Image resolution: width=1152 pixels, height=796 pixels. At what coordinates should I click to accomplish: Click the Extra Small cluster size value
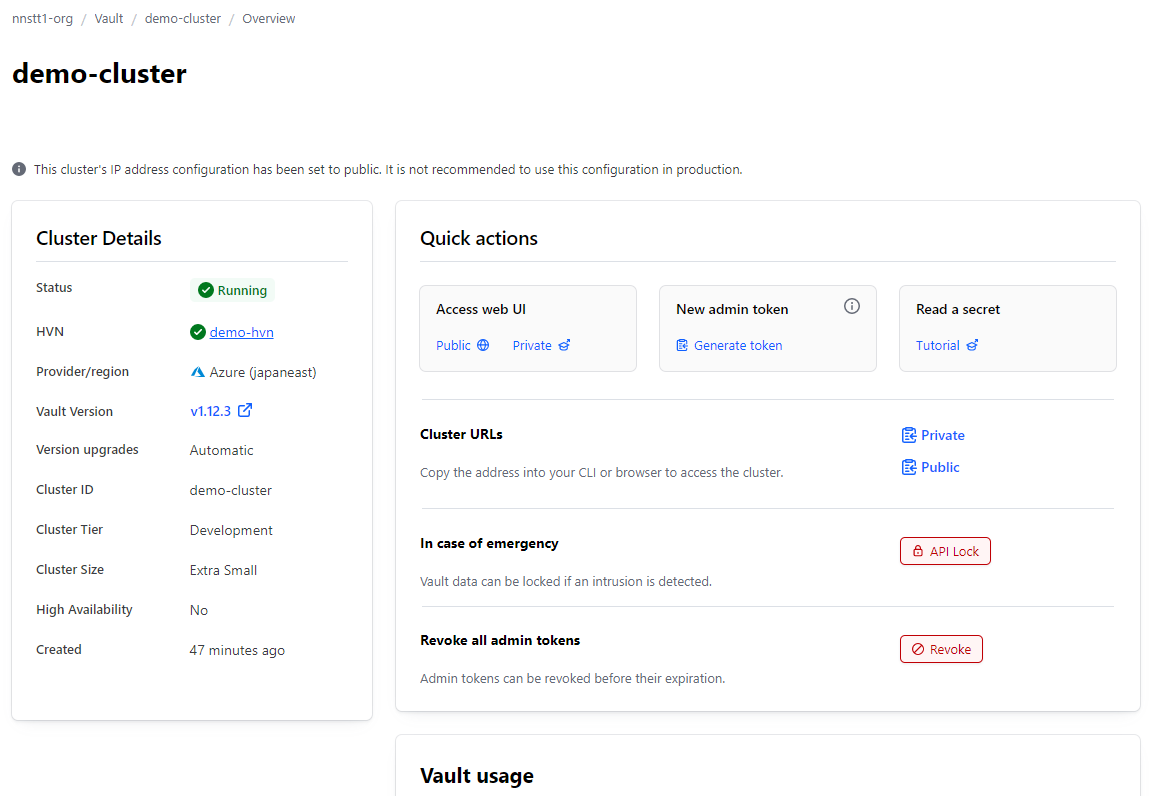pos(223,570)
